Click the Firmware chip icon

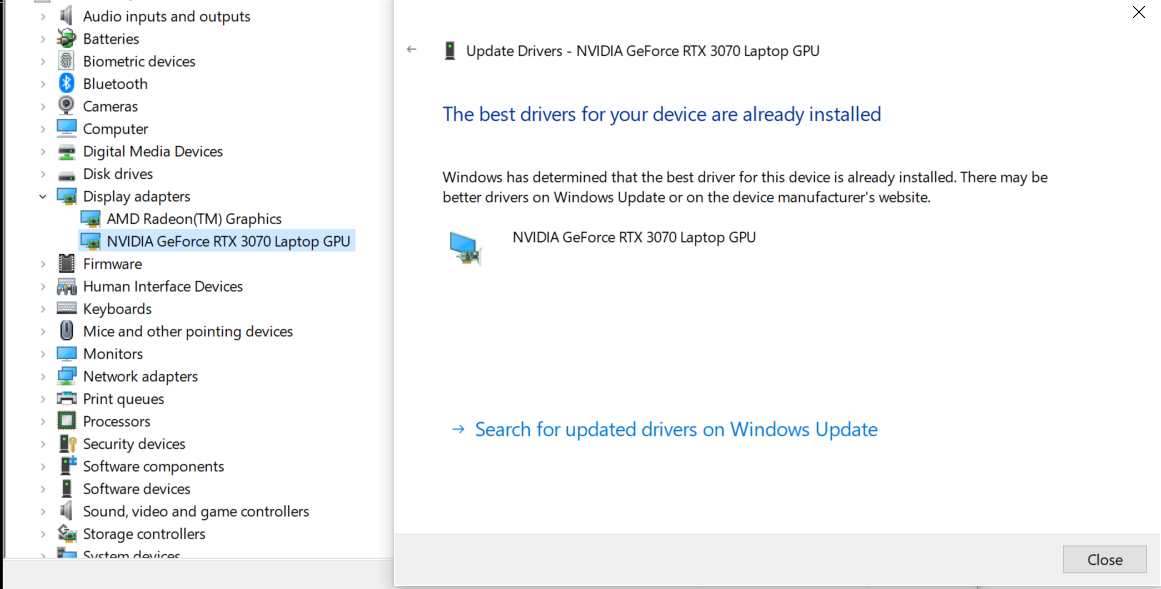pyautogui.click(x=67, y=264)
